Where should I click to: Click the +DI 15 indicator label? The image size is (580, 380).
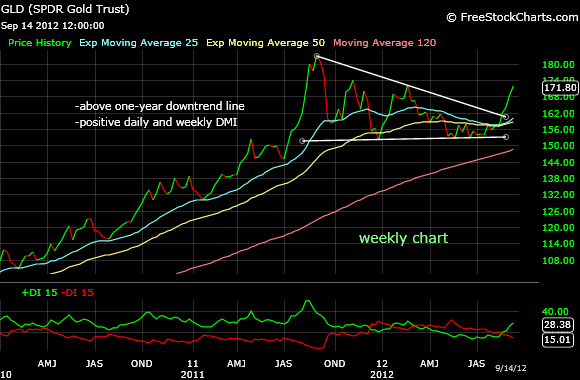(x=40, y=293)
